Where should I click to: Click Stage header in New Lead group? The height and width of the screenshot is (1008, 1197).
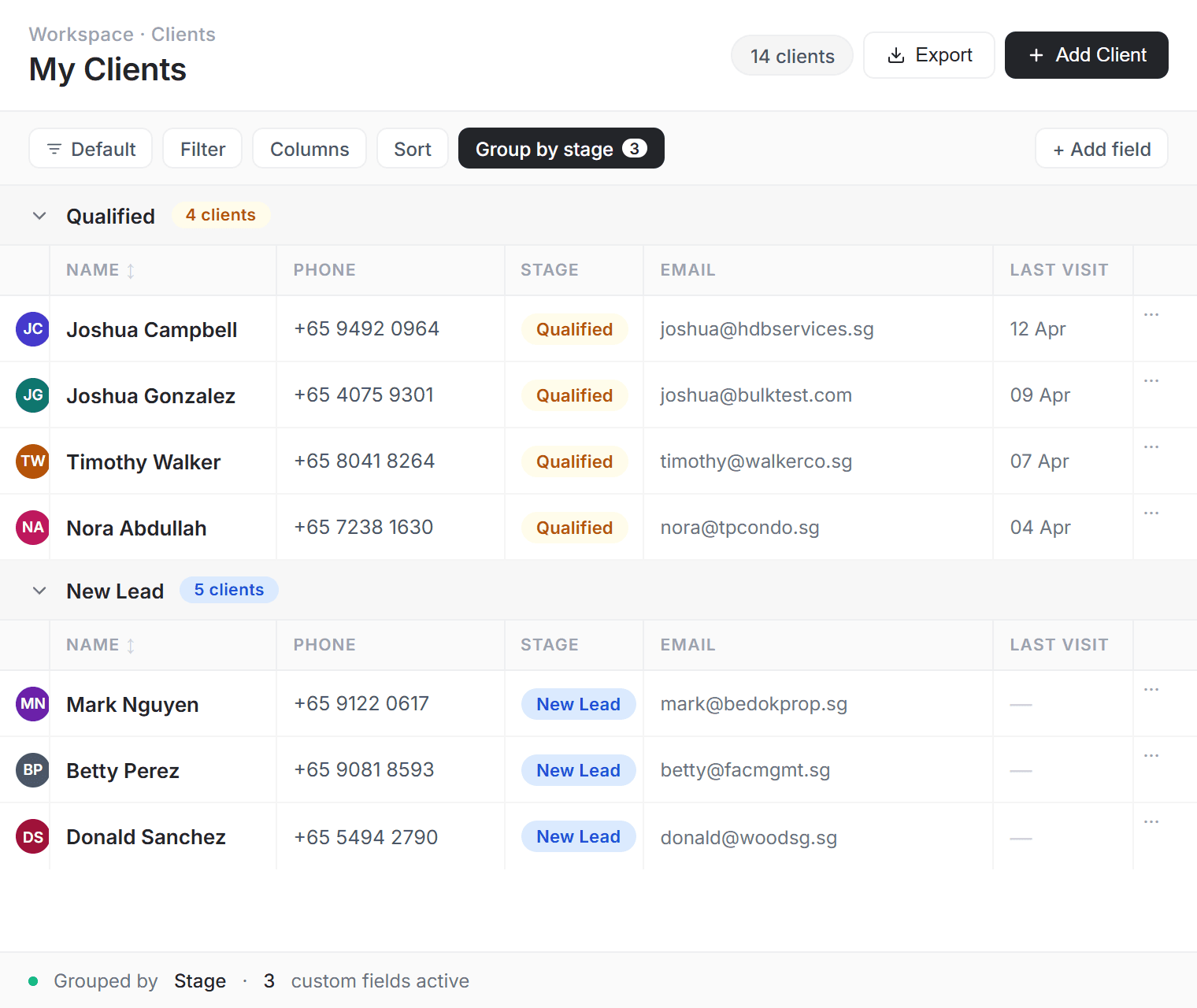pyautogui.click(x=550, y=645)
